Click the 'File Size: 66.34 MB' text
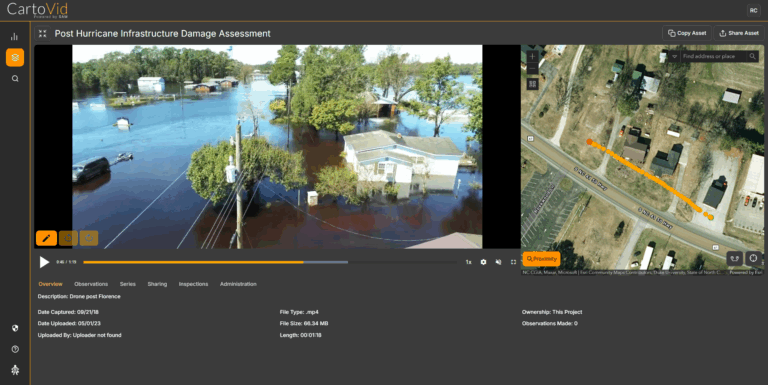The width and height of the screenshot is (768, 385). (x=304, y=323)
